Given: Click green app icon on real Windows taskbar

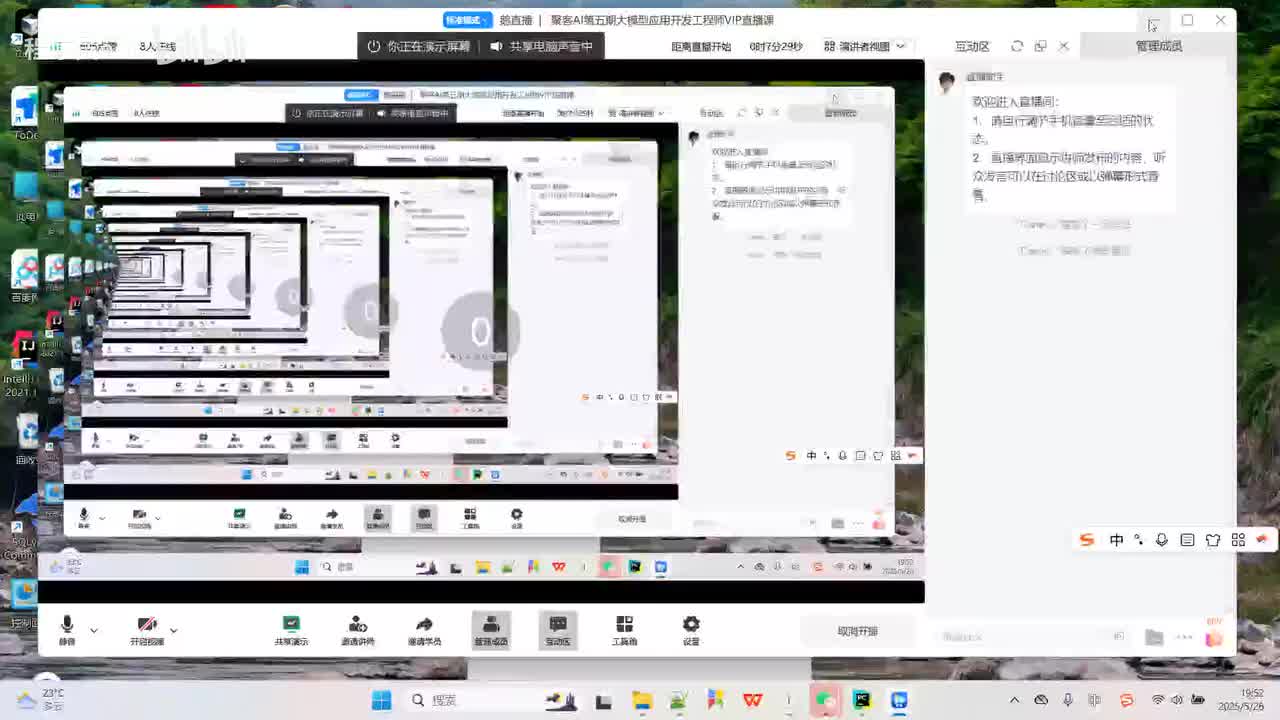Looking at the screenshot, I should (x=824, y=700).
